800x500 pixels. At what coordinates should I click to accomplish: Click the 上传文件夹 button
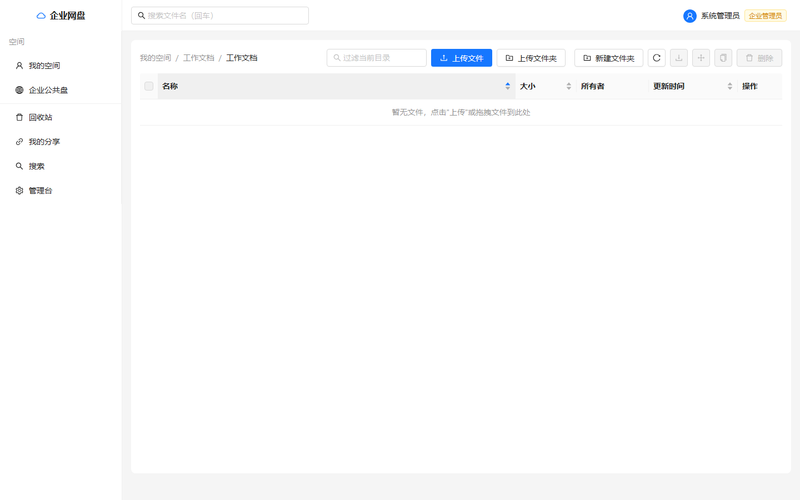tap(531, 58)
